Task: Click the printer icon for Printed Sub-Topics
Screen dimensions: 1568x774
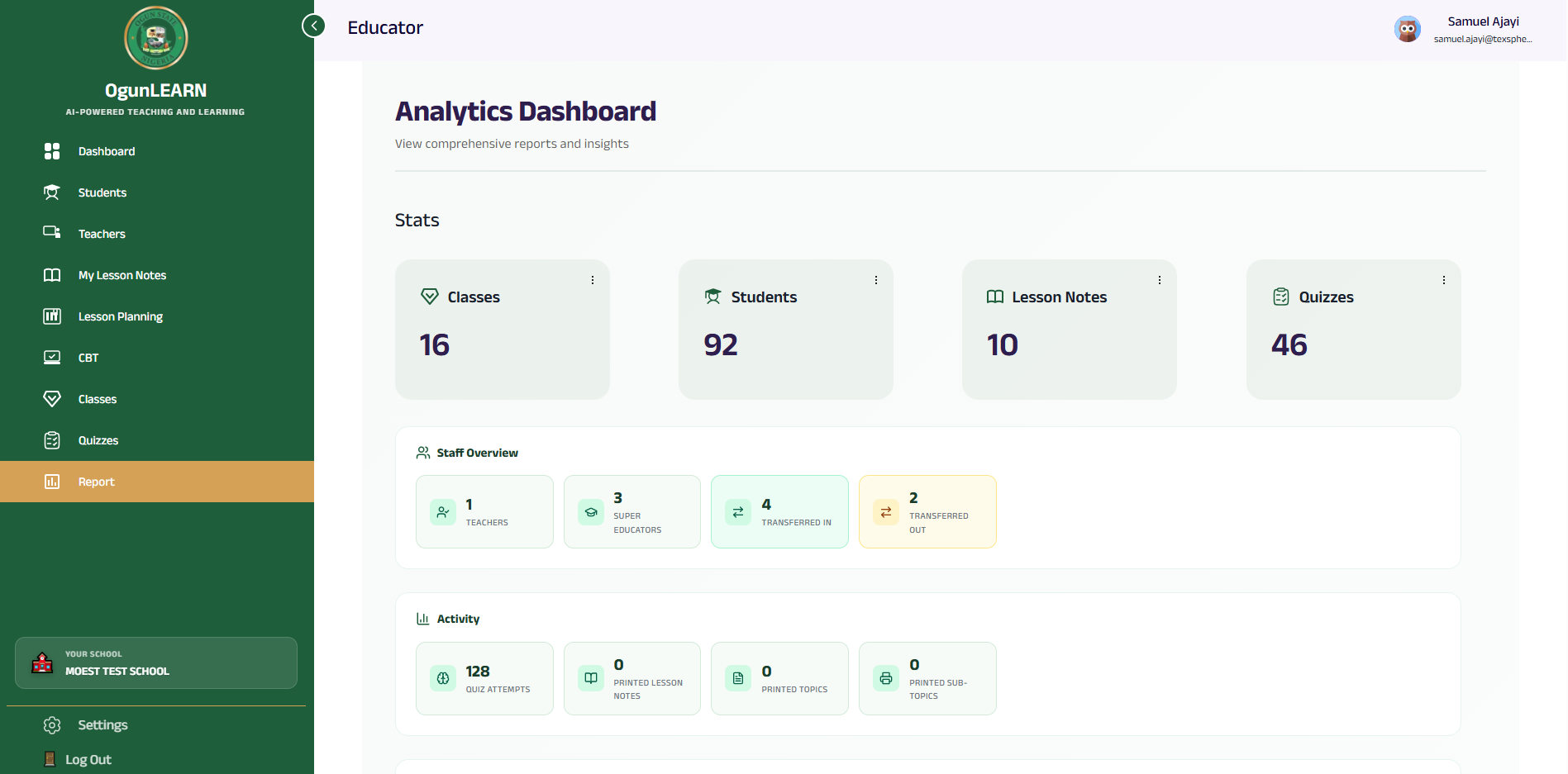Action: point(885,677)
